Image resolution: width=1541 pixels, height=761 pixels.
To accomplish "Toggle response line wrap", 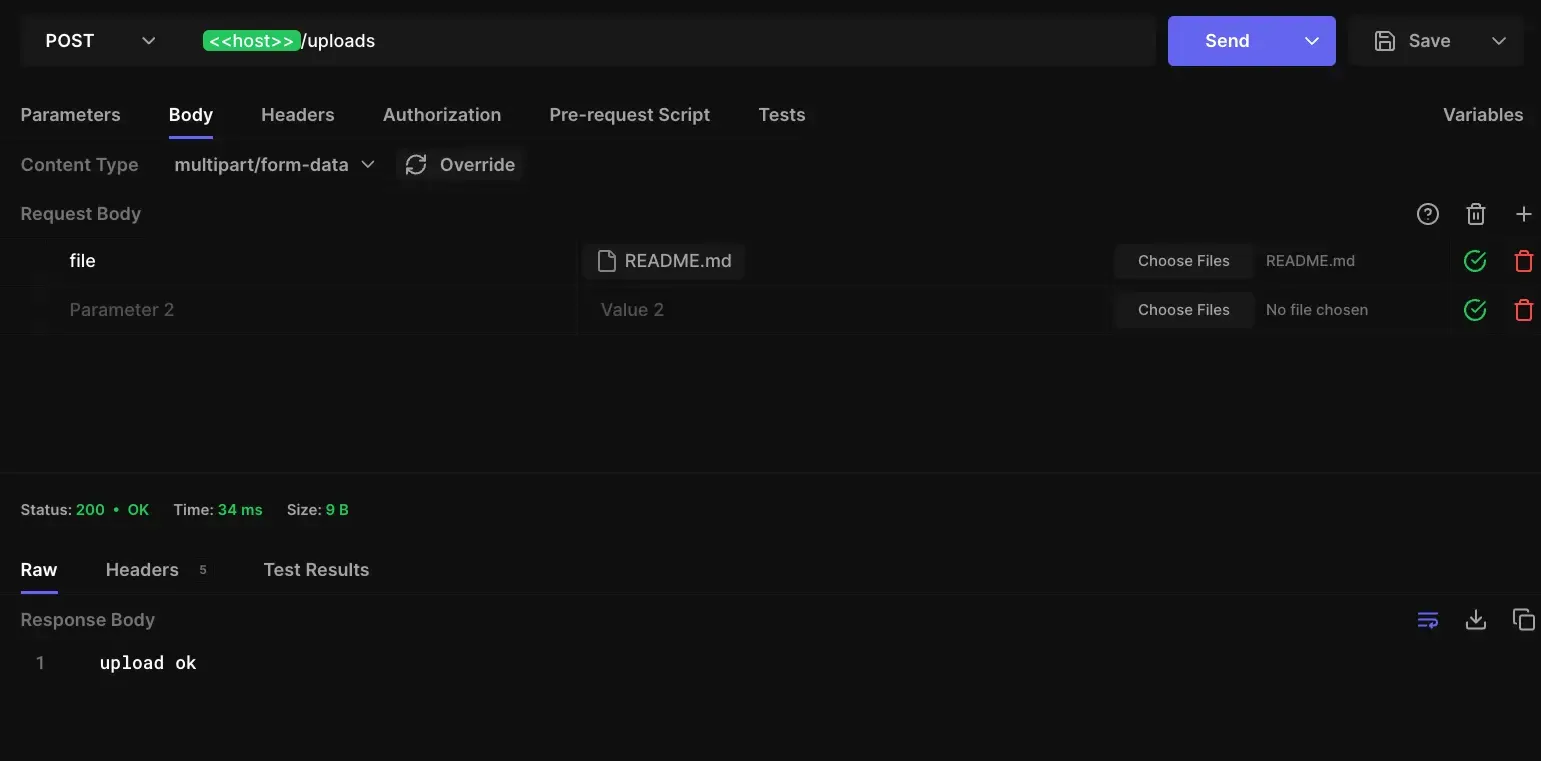I will click(1428, 620).
